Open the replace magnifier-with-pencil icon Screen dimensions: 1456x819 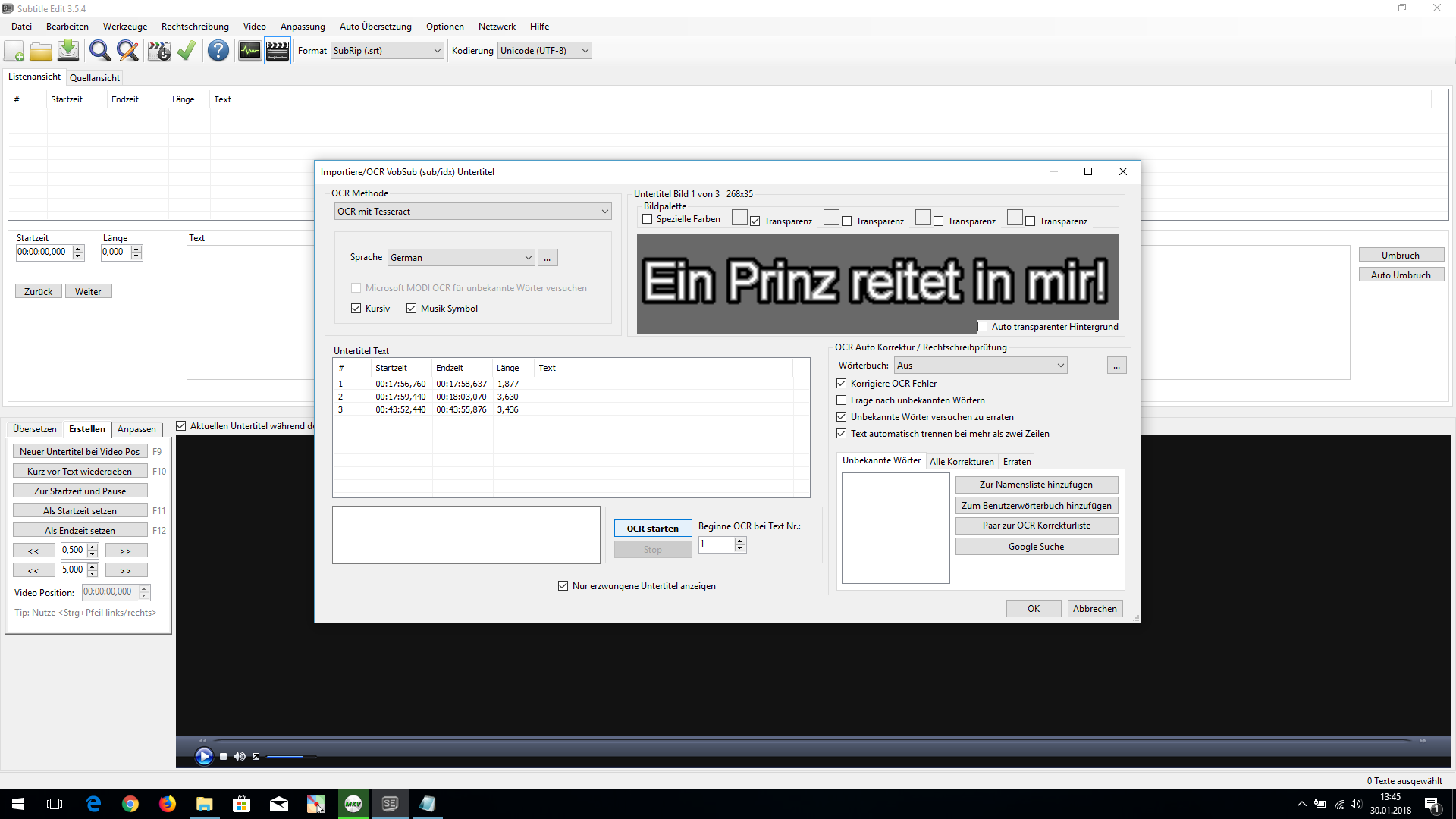127,51
